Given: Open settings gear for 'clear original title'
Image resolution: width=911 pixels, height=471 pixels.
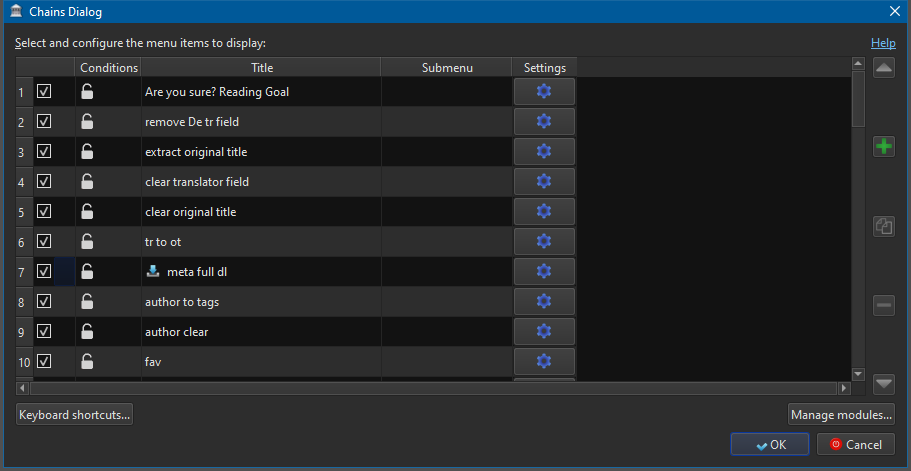Looking at the screenshot, I should (x=544, y=211).
